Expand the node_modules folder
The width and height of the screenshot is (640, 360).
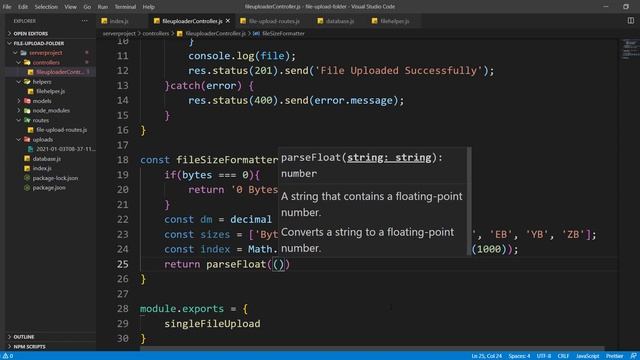(x=19, y=111)
